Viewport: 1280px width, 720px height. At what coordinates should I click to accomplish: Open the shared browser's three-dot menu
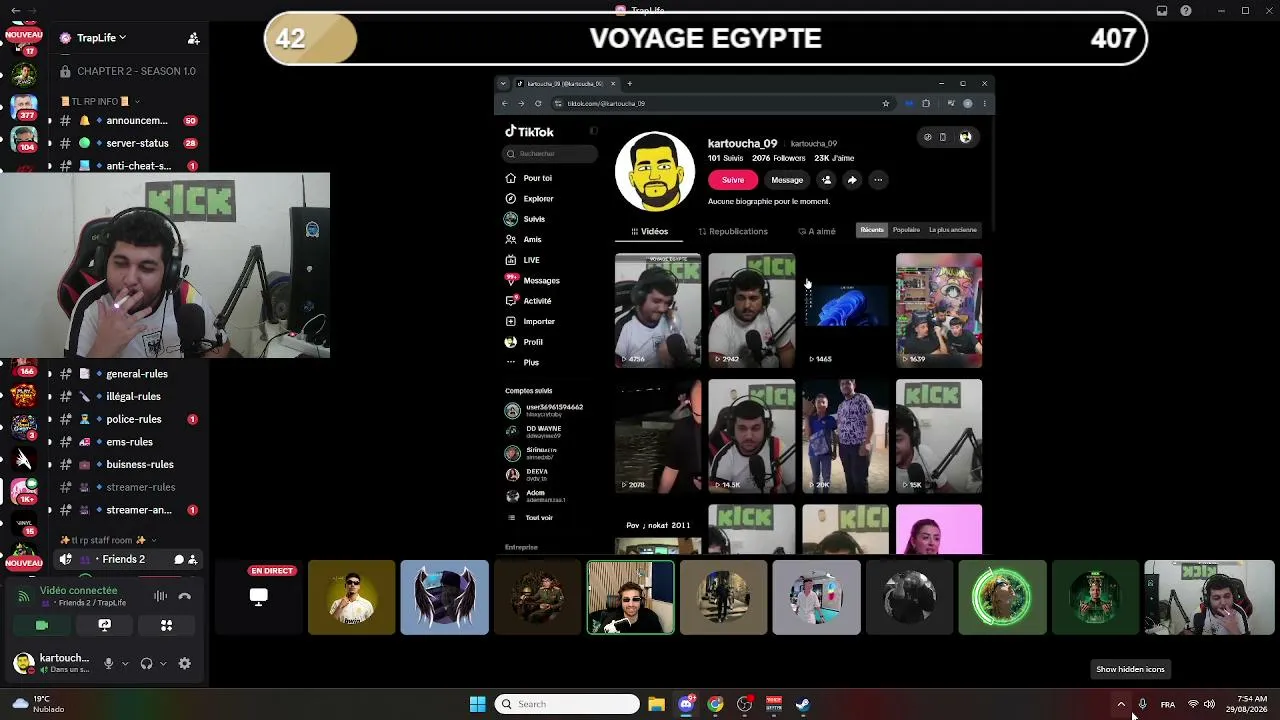pos(985,103)
